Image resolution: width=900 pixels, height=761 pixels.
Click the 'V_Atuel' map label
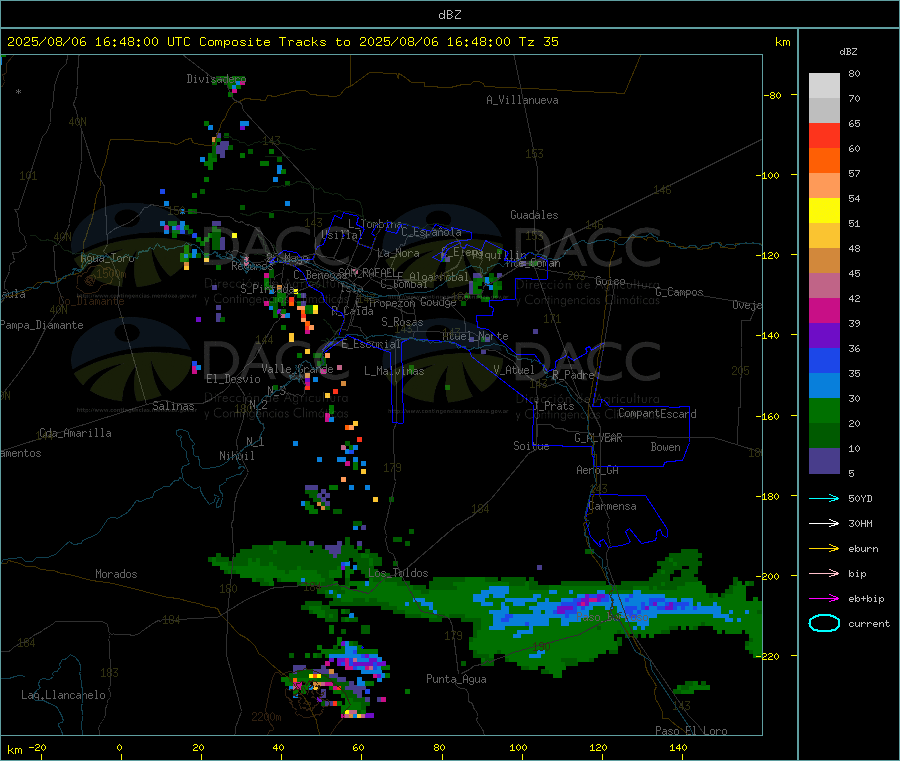pyautogui.click(x=514, y=370)
